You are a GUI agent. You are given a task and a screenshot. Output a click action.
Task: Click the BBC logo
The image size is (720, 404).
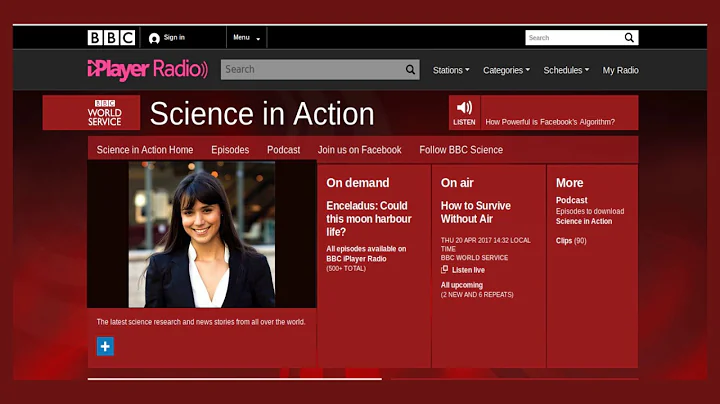coord(111,38)
